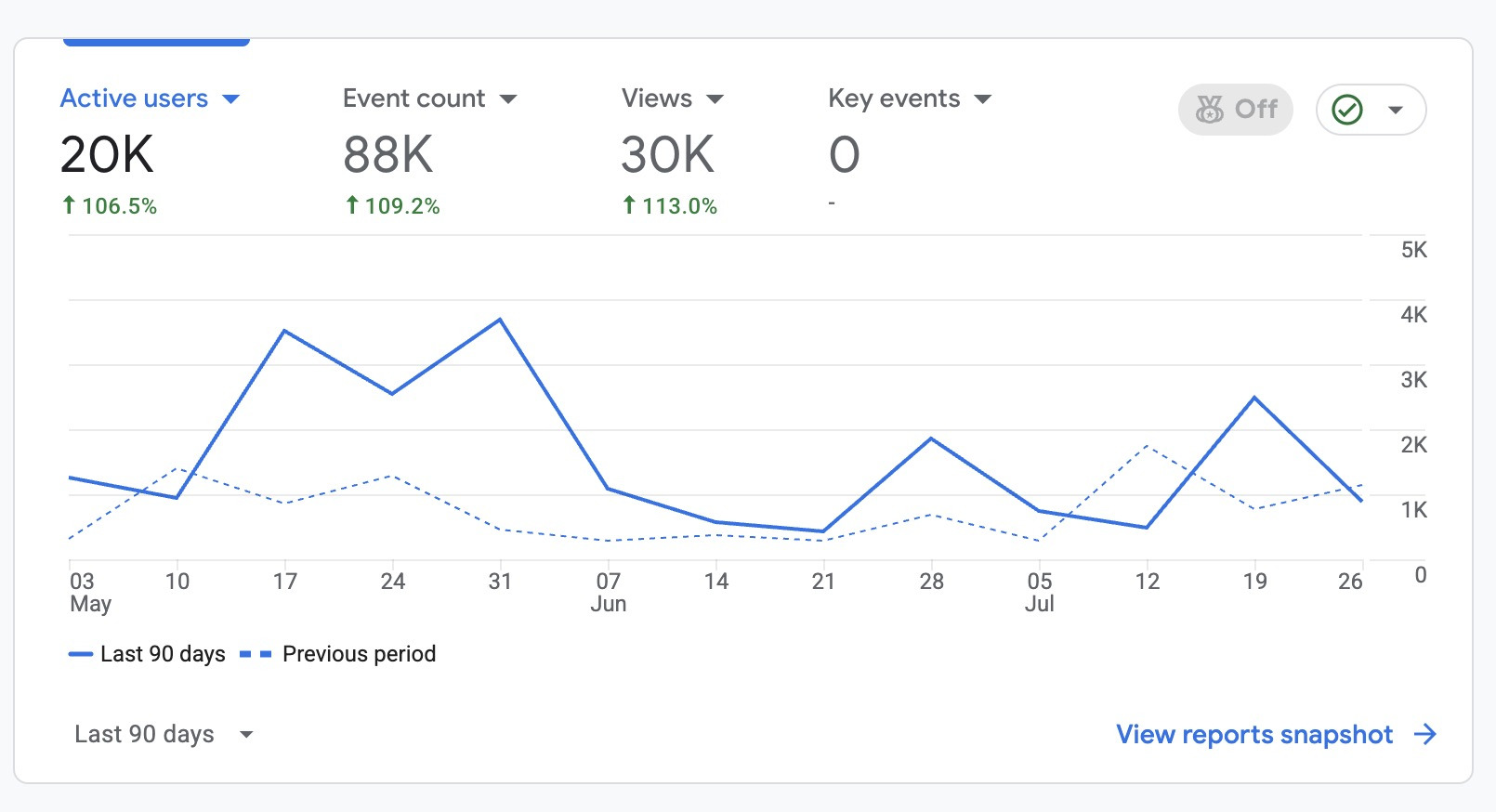Screen dimensions: 1496x812
Task: Click the arrow icon beside View reports snapshot
Action: click(1425, 735)
